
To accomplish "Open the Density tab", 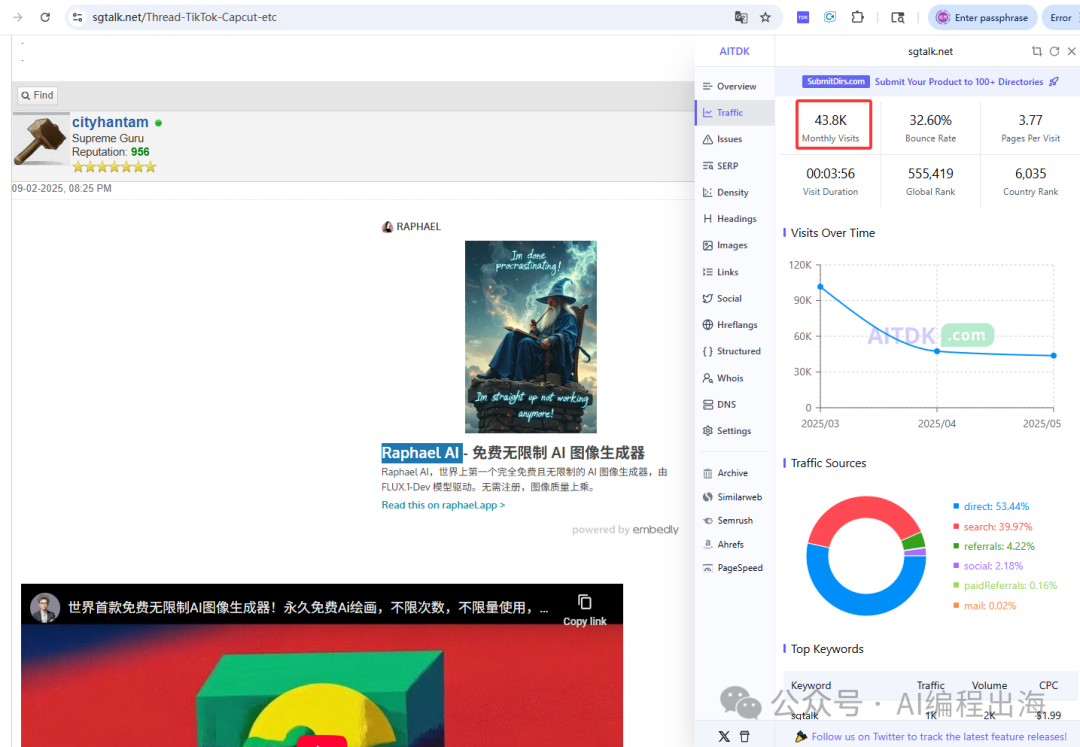I will 735,192.
